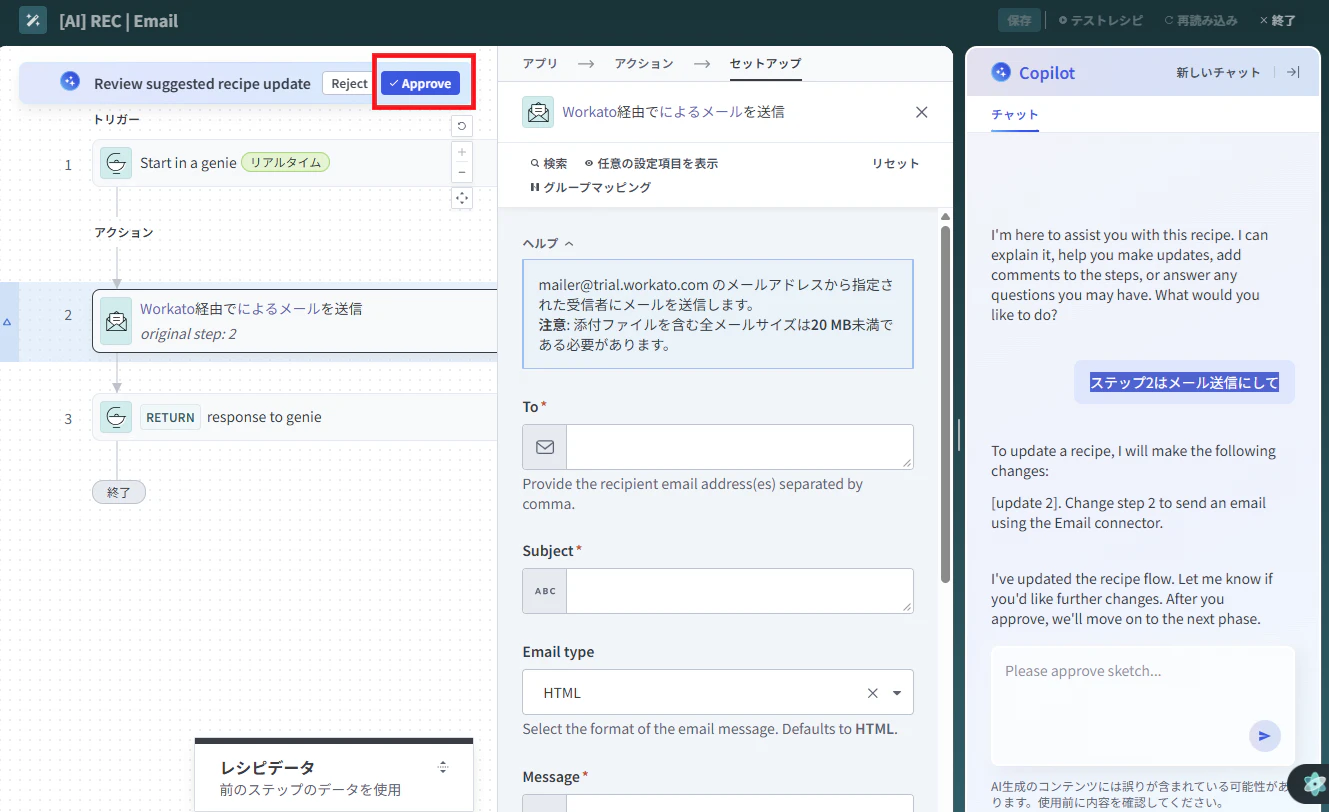1329x812 pixels.
Task: Click the setup panel vertical scrollbar
Action: pyautogui.click(x=945, y=403)
